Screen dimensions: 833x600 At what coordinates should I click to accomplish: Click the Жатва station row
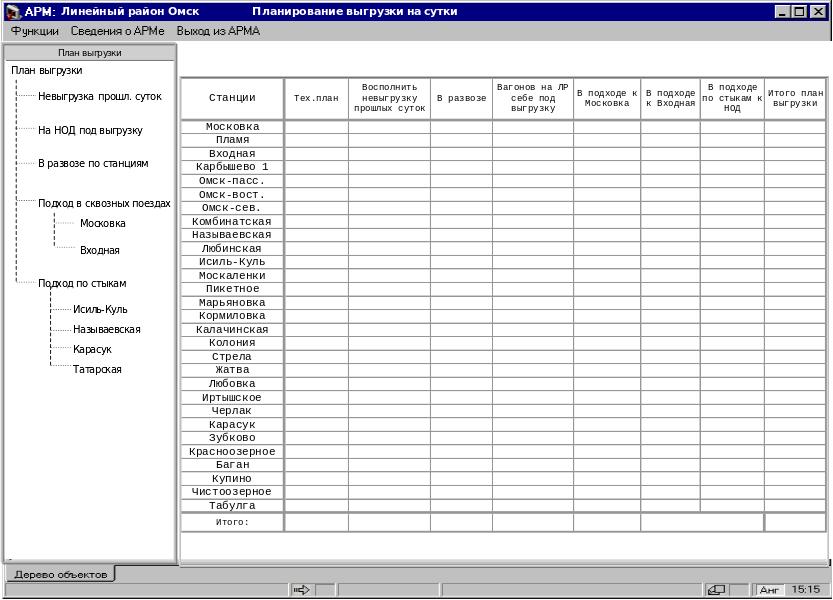232,370
